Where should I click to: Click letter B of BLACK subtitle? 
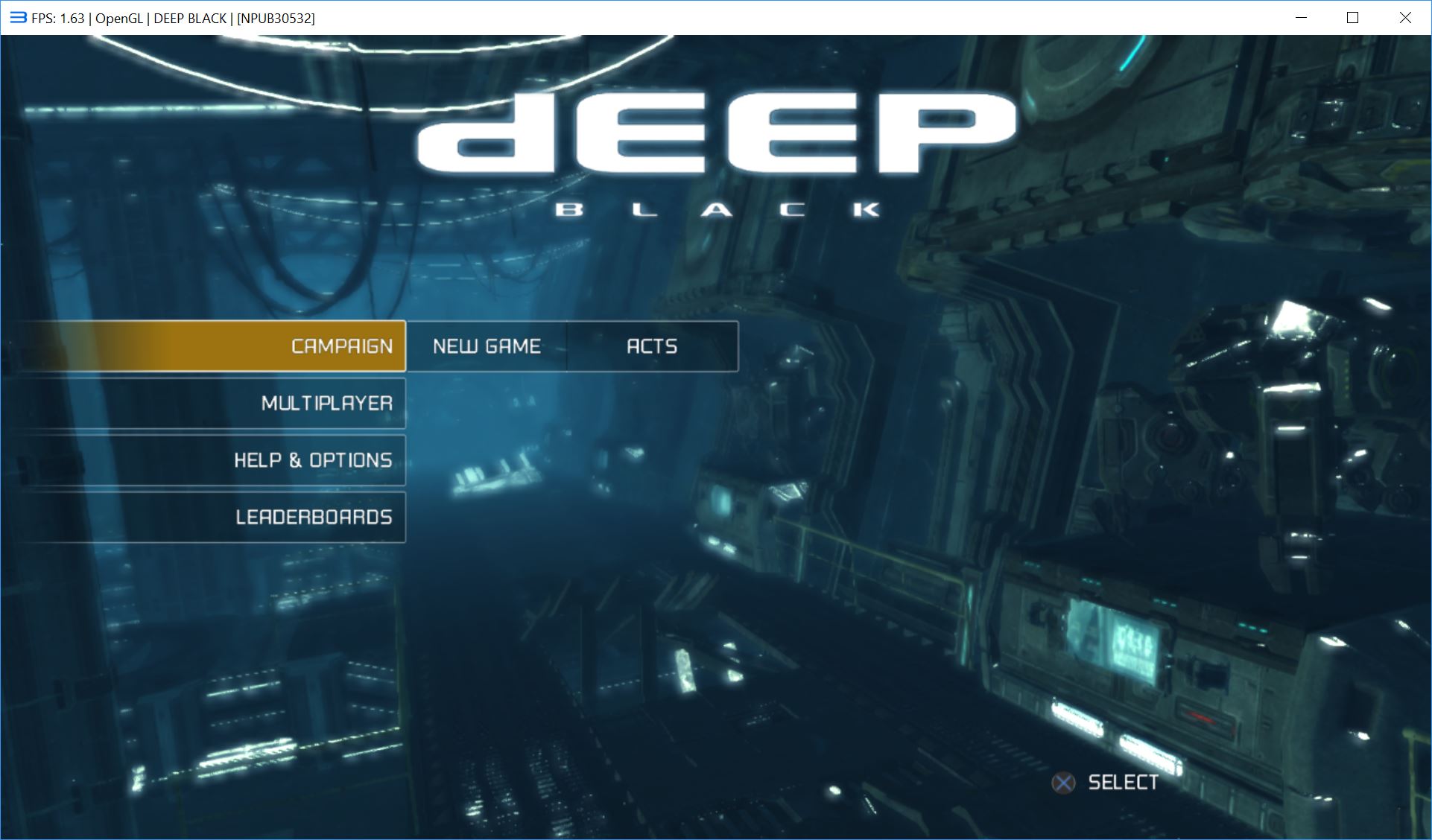tap(570, 210)
